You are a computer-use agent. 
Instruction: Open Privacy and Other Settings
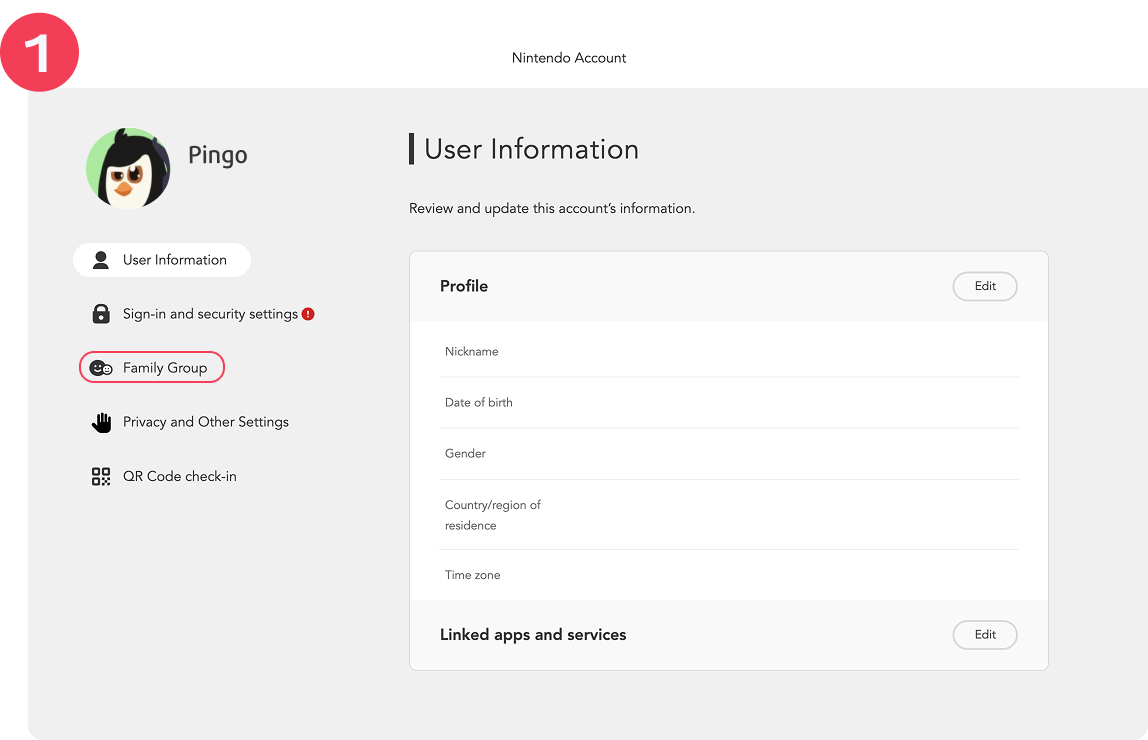(205, 422)
